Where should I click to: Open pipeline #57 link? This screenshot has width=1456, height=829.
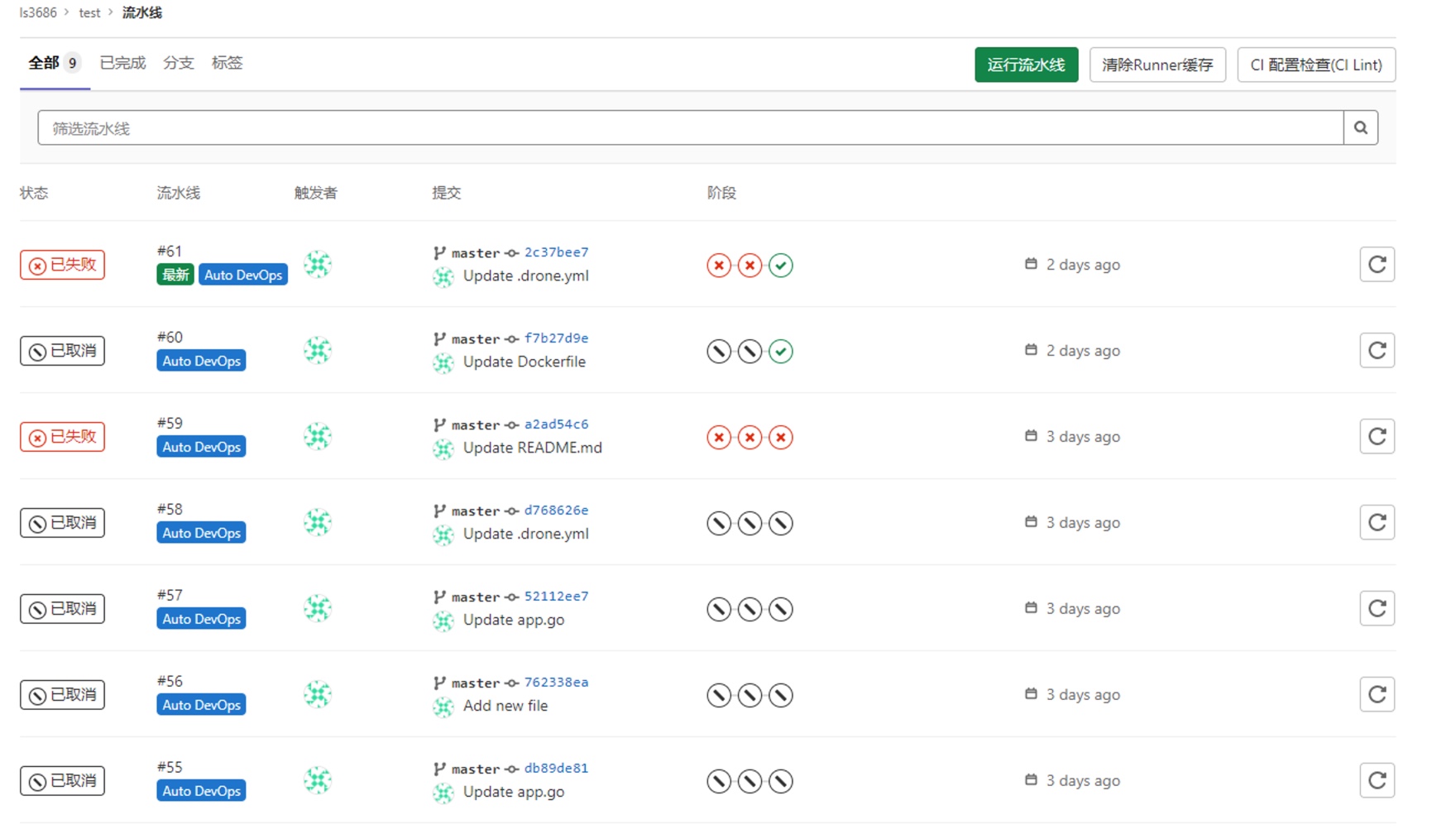coord(170,595)
